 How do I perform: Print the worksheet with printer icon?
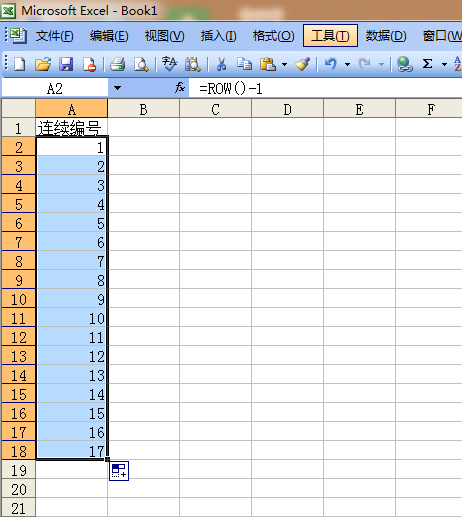tap(118, 64)
